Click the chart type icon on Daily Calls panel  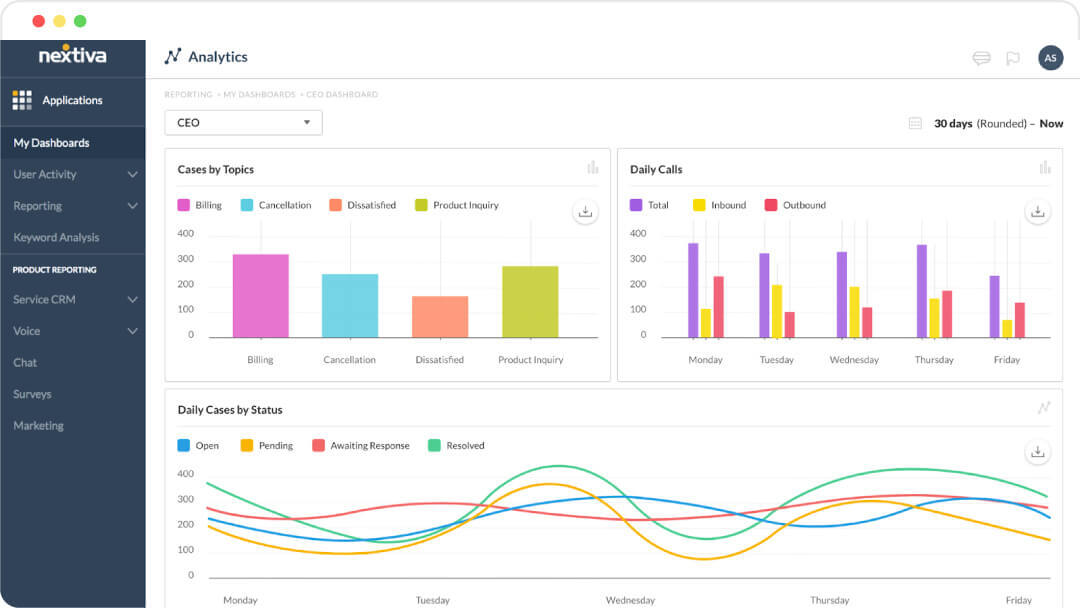tap(1044, 167)
